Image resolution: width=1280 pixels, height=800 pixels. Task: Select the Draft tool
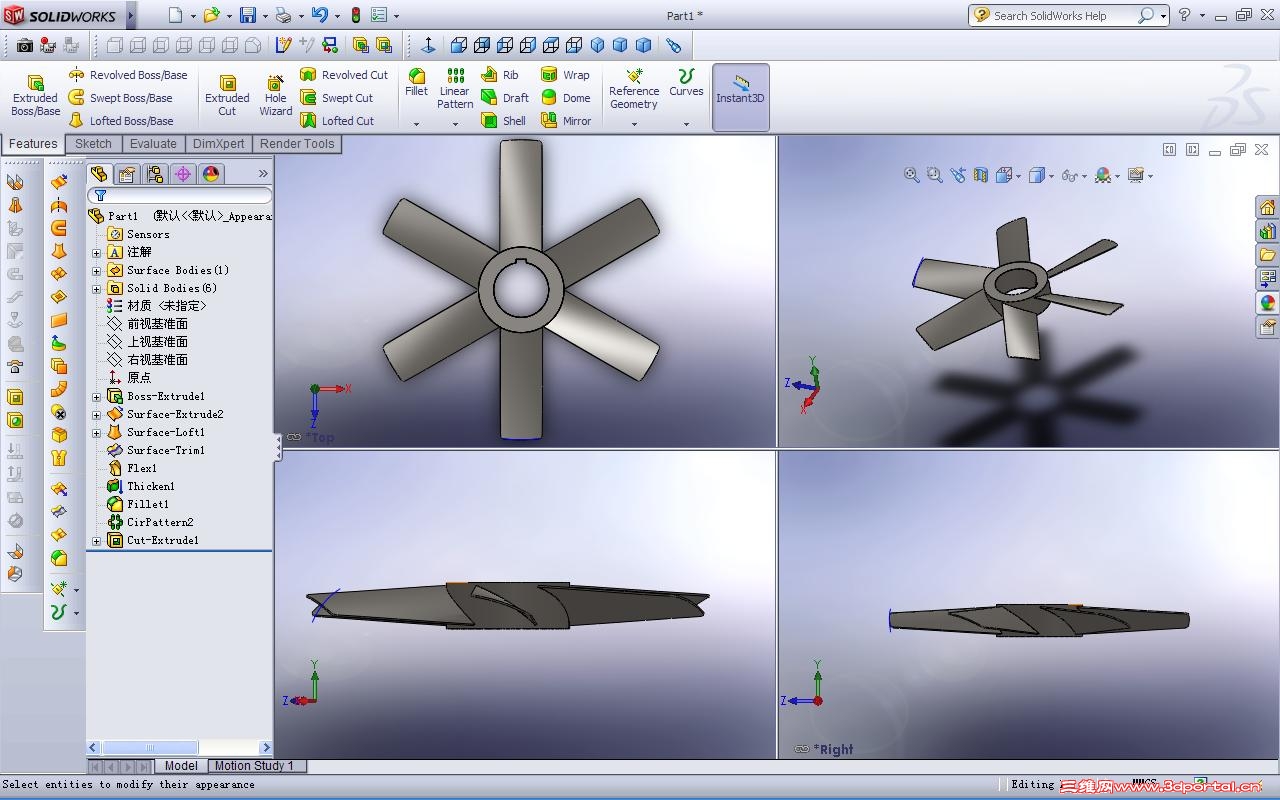pos(505,98)
